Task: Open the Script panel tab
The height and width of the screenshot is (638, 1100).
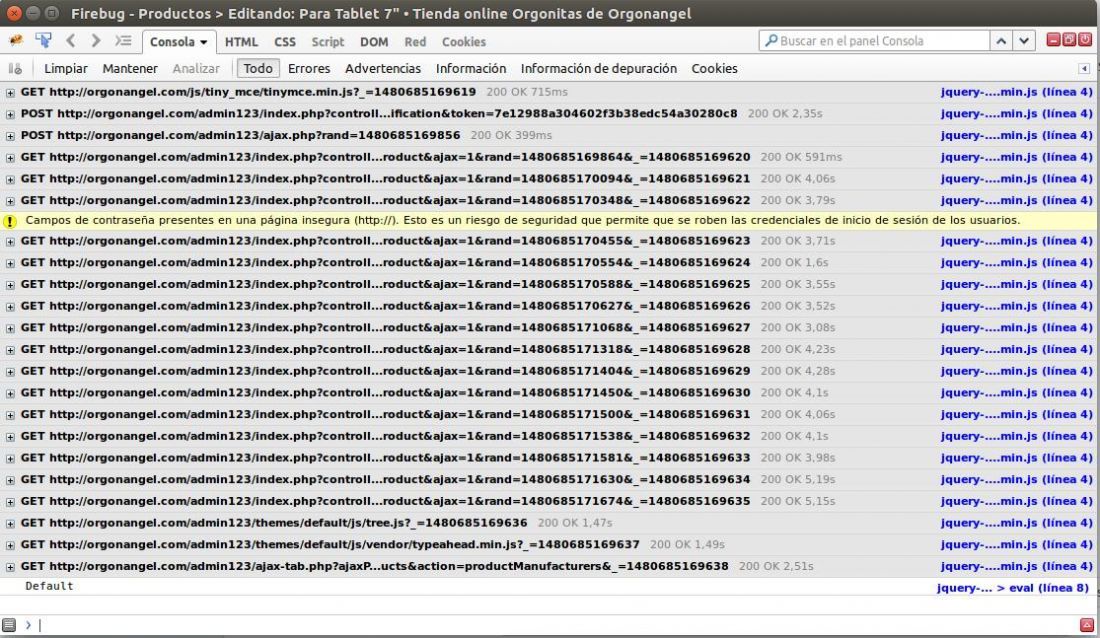Action: click(328, 41)
